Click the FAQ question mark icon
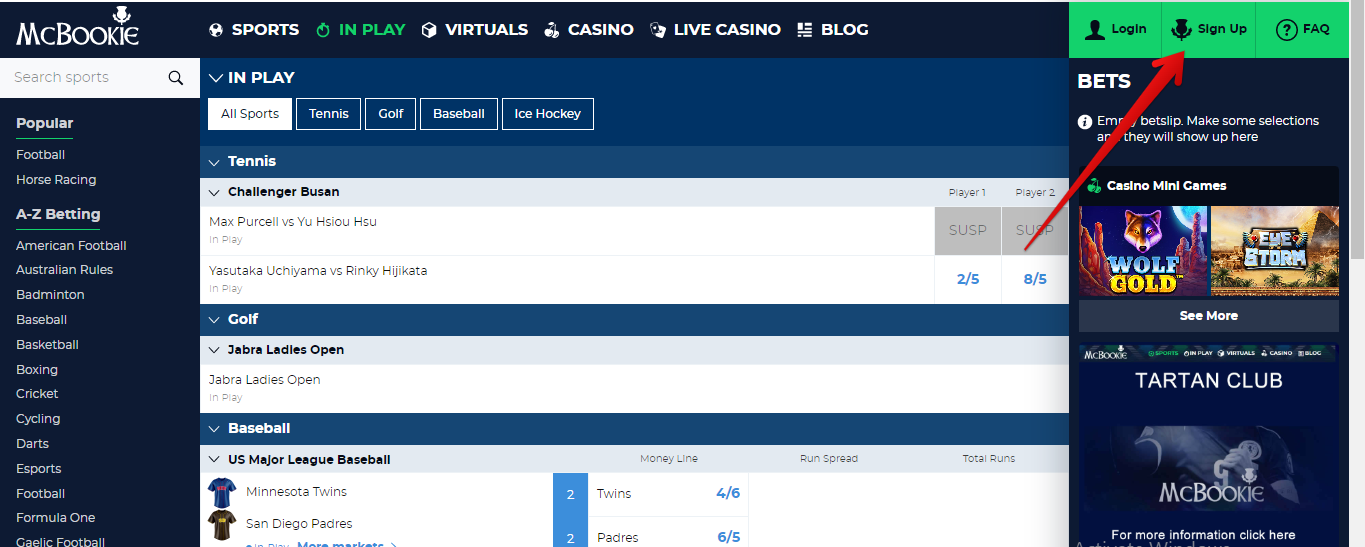 [1287, 30]
